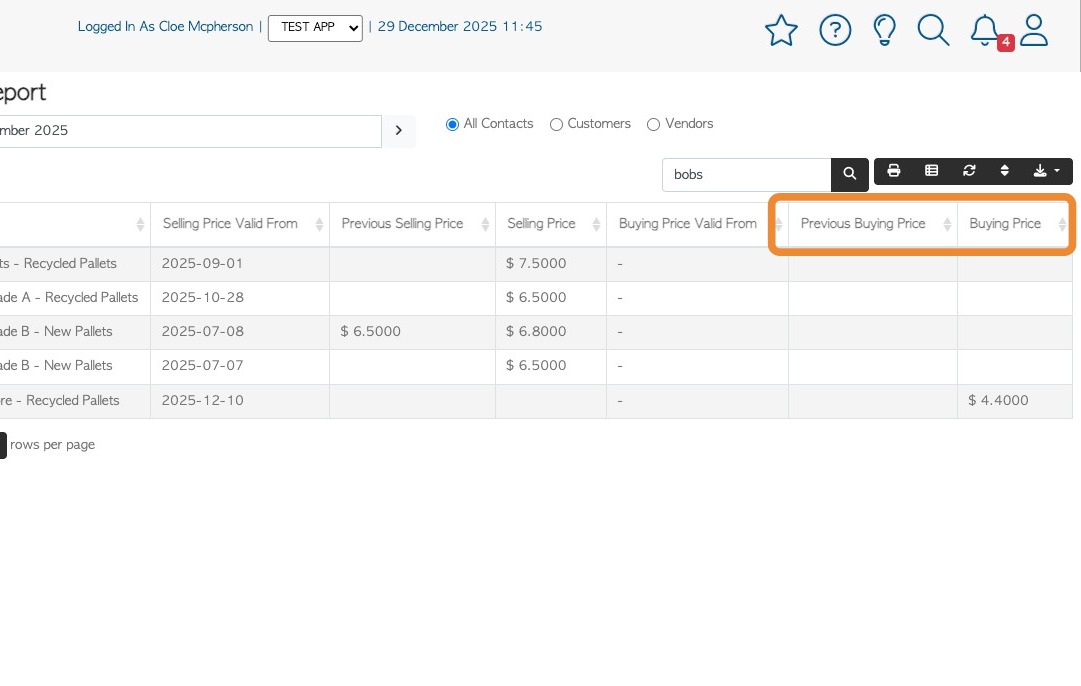Click the print icon in toolbar
The image size is (1081, 686).
pos(893,170)
